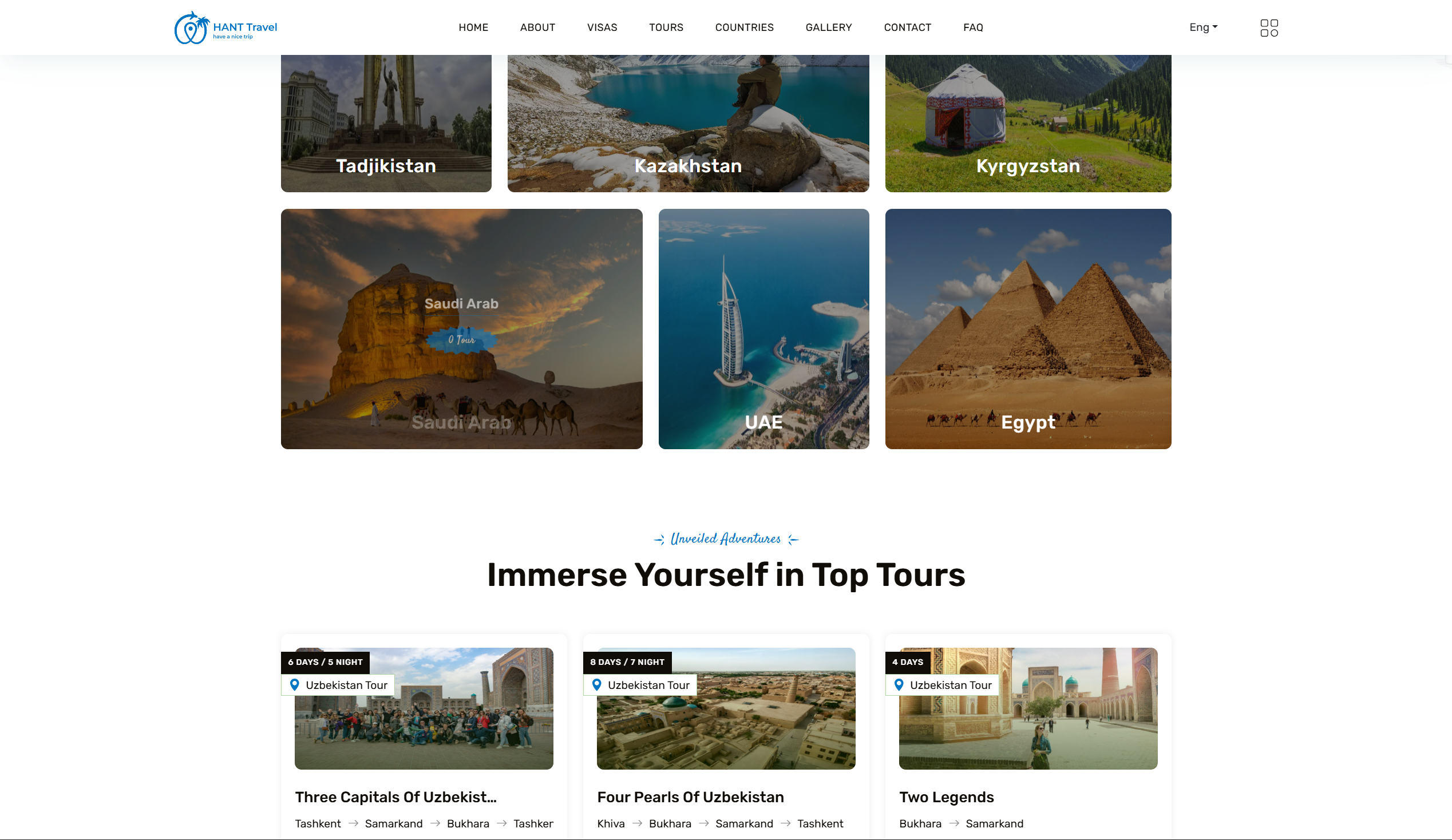Click arrow between Khiva and Bukhara

click(x=637, y=823)
